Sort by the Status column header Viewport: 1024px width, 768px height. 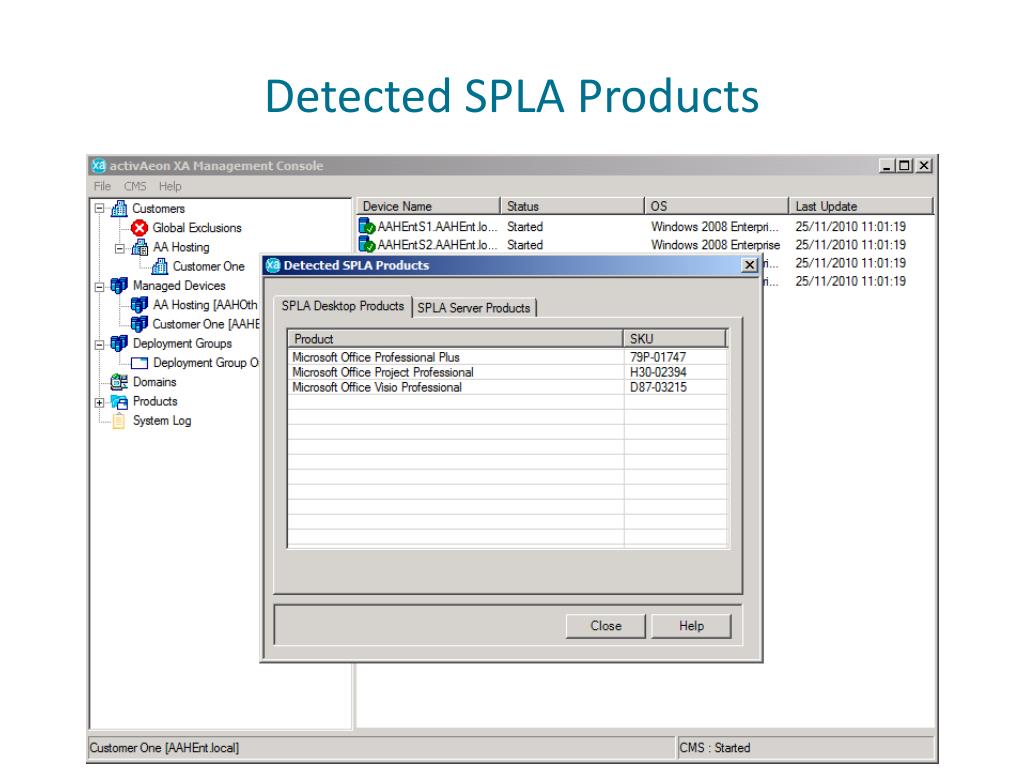572,206
